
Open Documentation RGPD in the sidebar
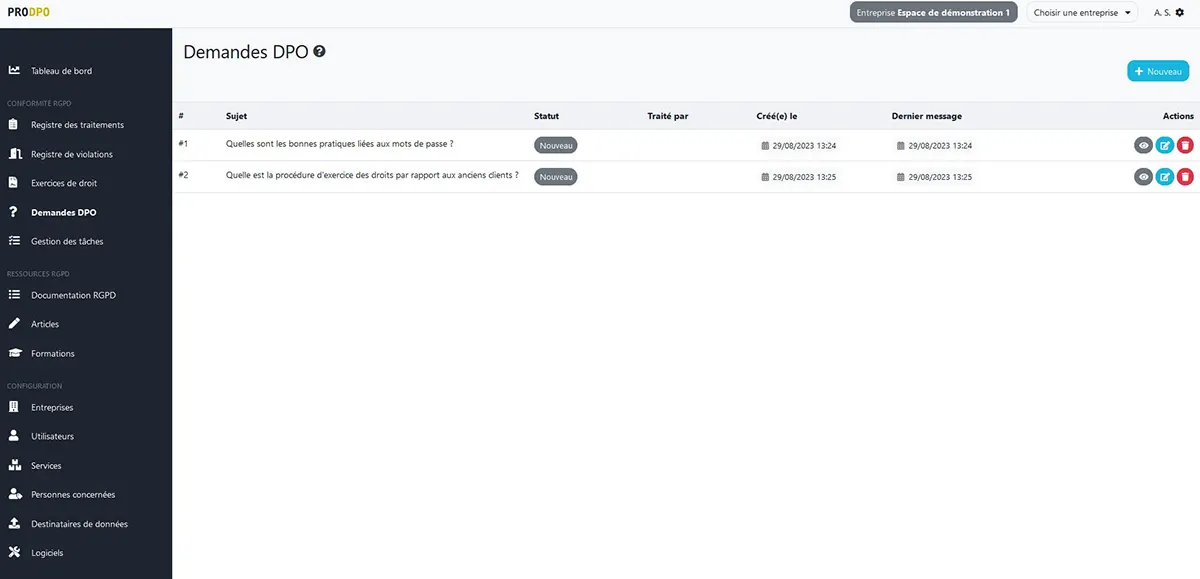click(x=73, y=295)
